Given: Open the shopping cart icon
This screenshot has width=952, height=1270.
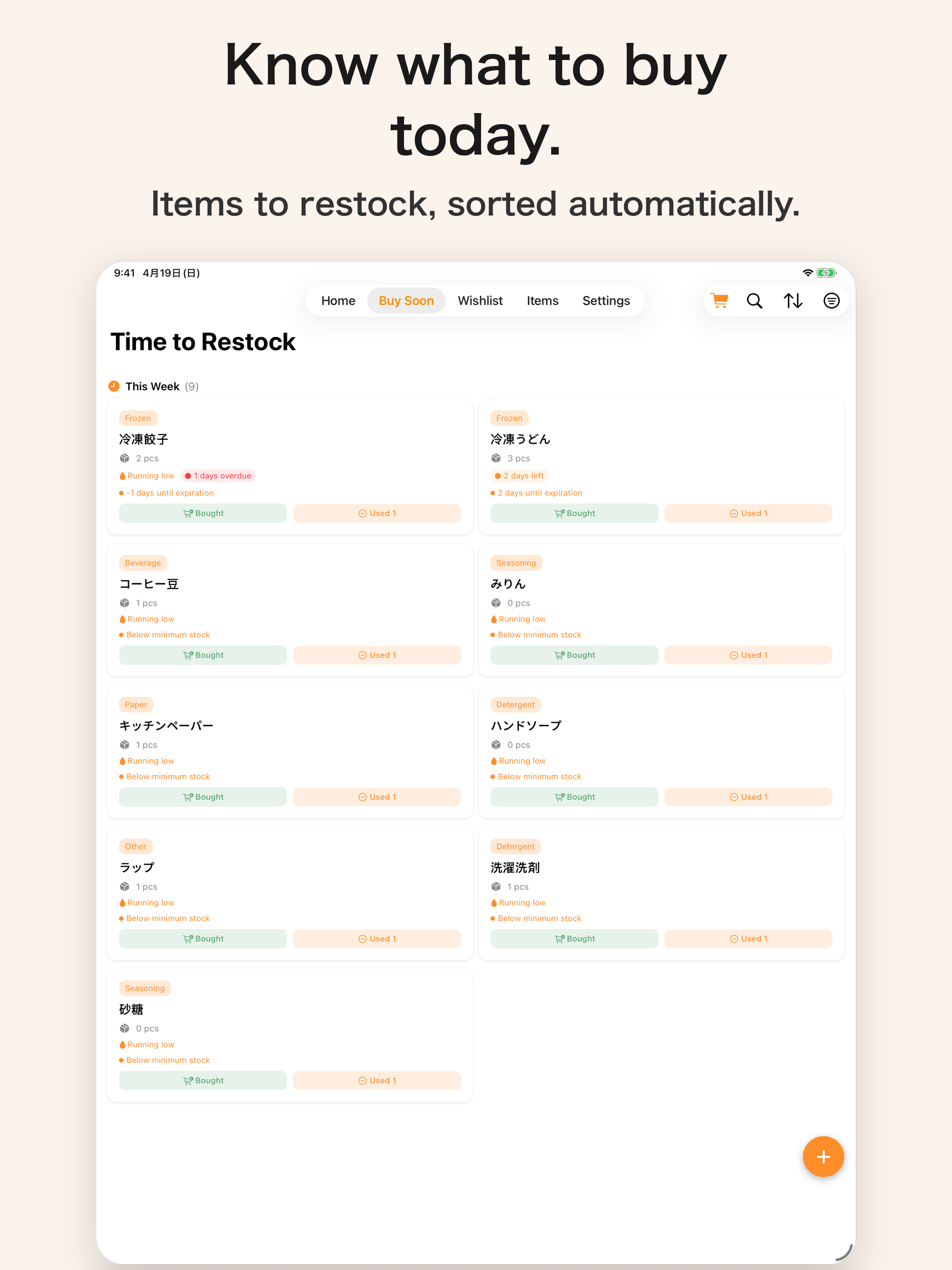Looking at the screenshot, I should 720,301.
